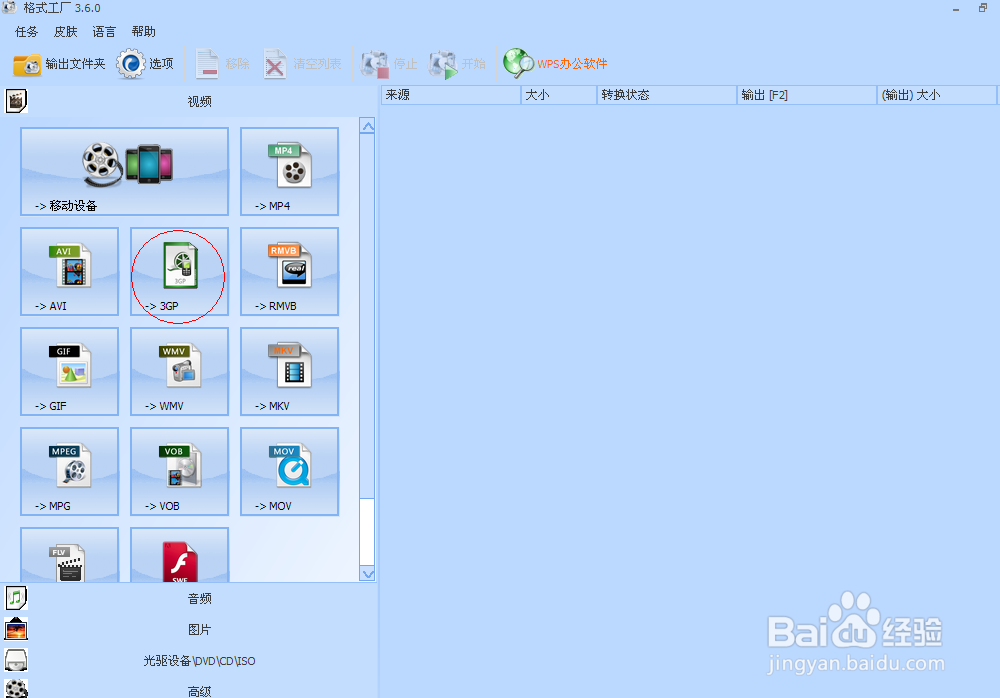Choose the WMV conversion icon
Viewport: 1000px width, 698px height.
179,372
